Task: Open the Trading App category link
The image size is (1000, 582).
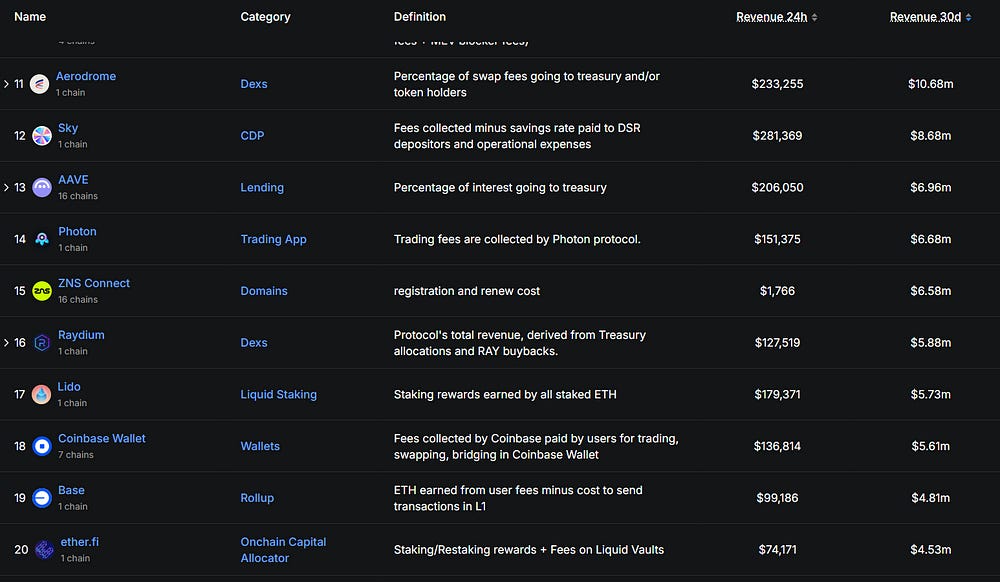Action: (x=274, y=239)
